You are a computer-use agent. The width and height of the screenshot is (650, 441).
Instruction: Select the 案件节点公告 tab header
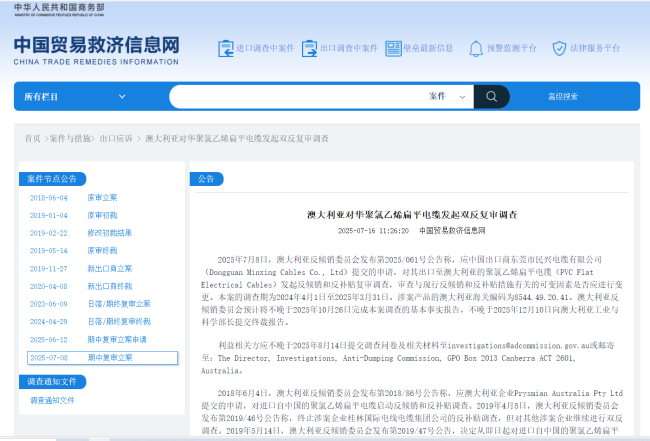52,179
